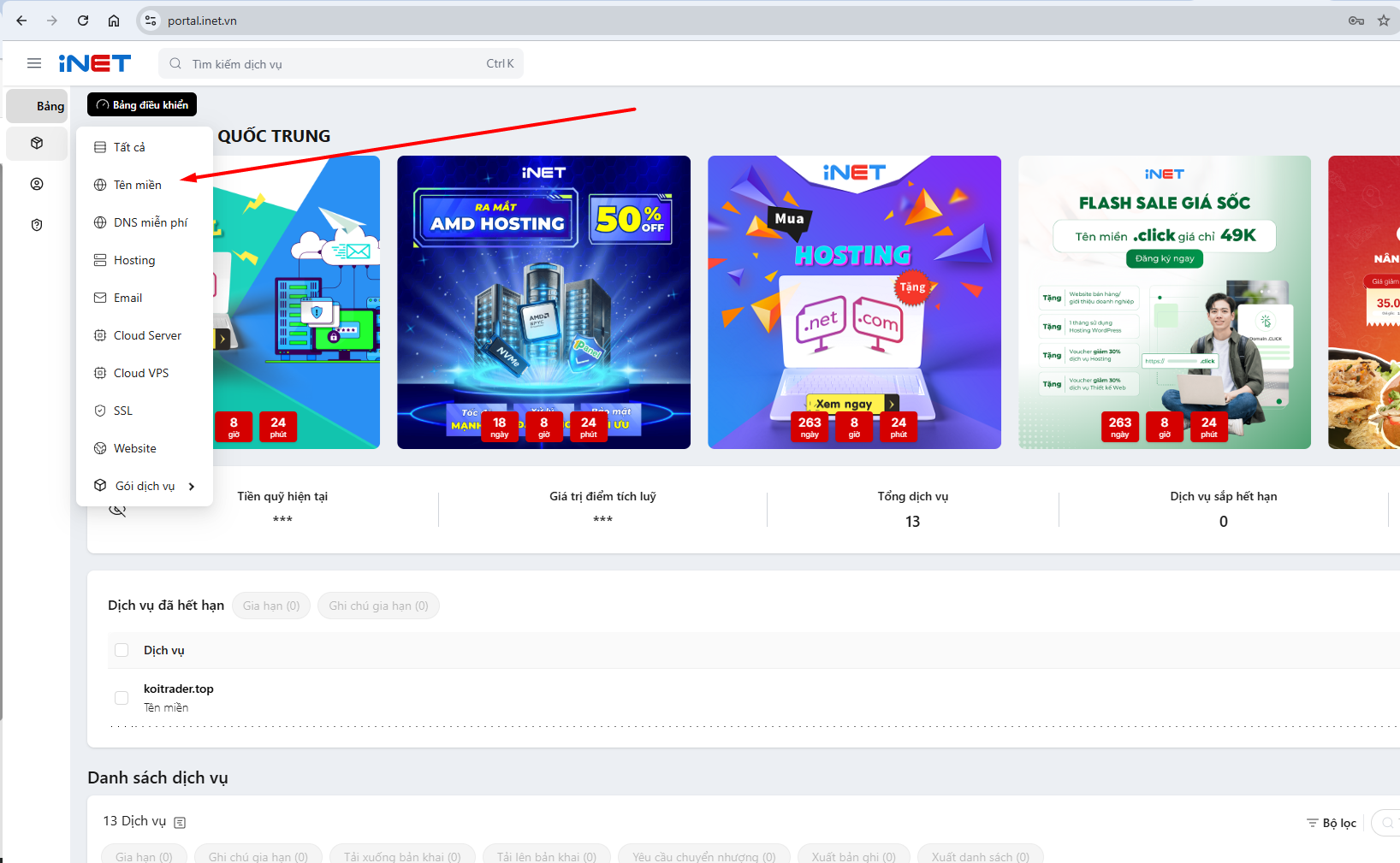Screen dimensions: 1400x863
Task: Open Tên miền from the services menu
Action: click(x=137, y=184)
